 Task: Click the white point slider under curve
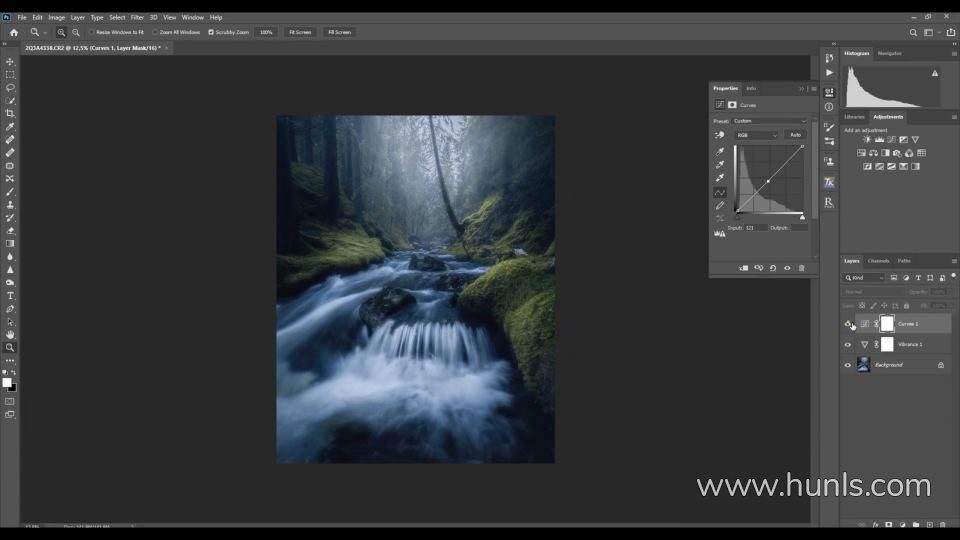[802, 216]
